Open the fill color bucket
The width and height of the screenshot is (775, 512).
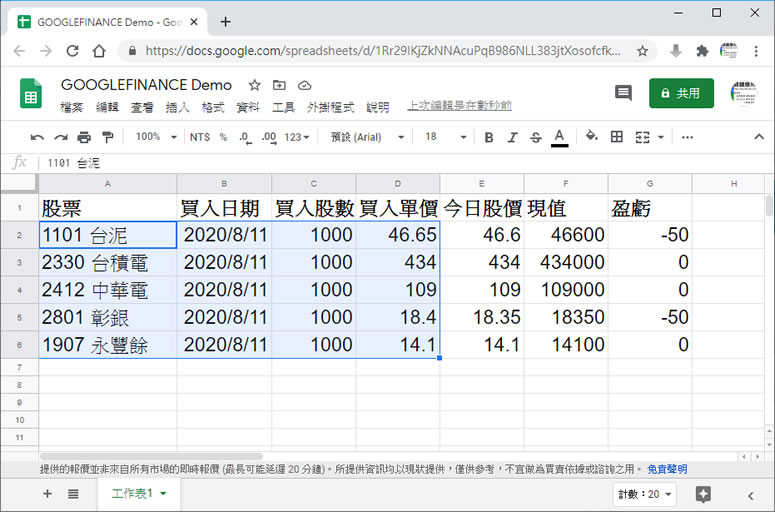point(592,136)
